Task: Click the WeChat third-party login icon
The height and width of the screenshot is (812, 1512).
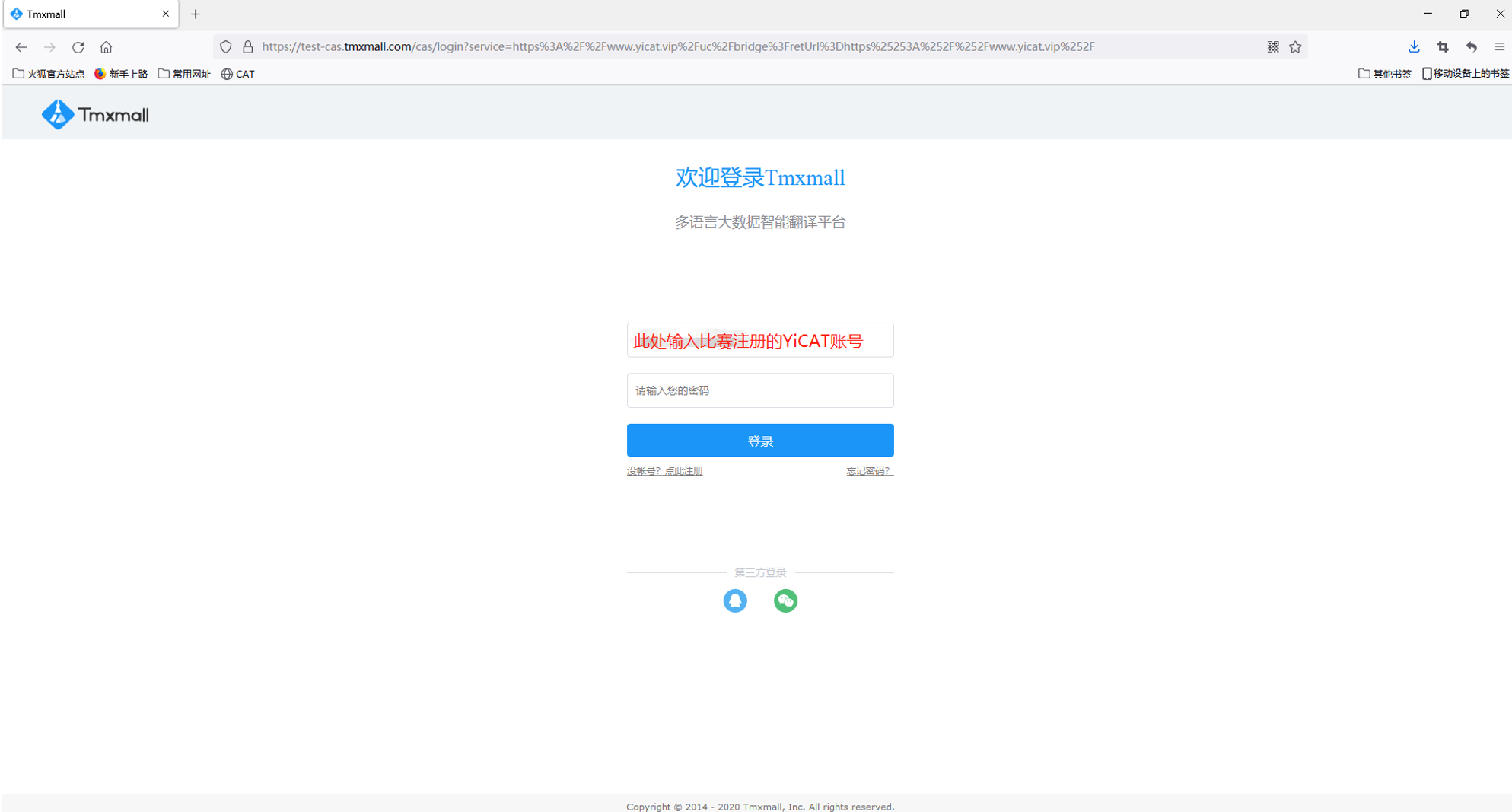Action: (785, 600)
